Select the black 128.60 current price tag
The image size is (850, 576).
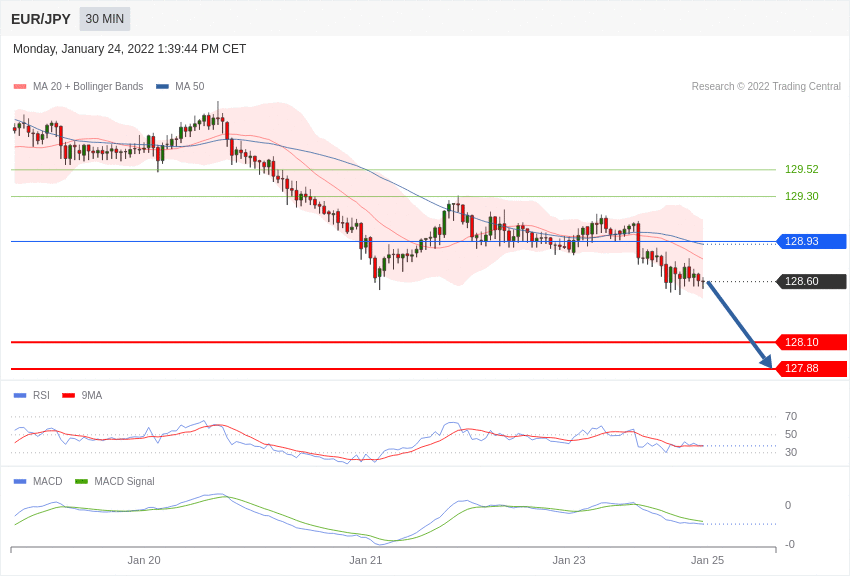tap(811, 281)
